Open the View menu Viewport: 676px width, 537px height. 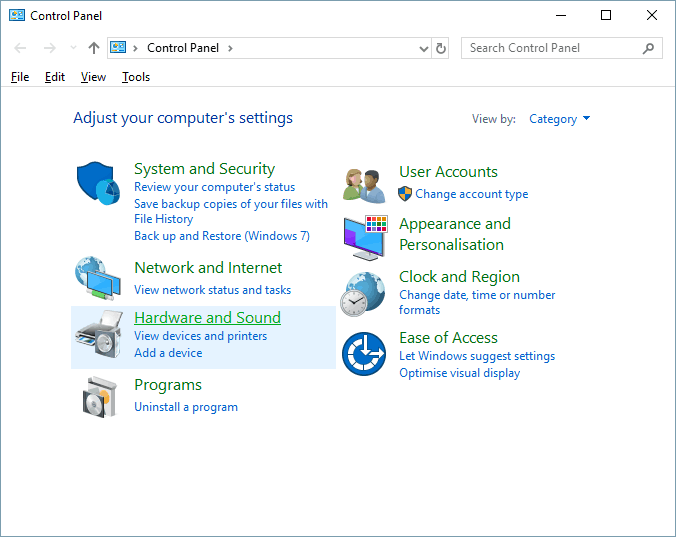coord(93,77)
